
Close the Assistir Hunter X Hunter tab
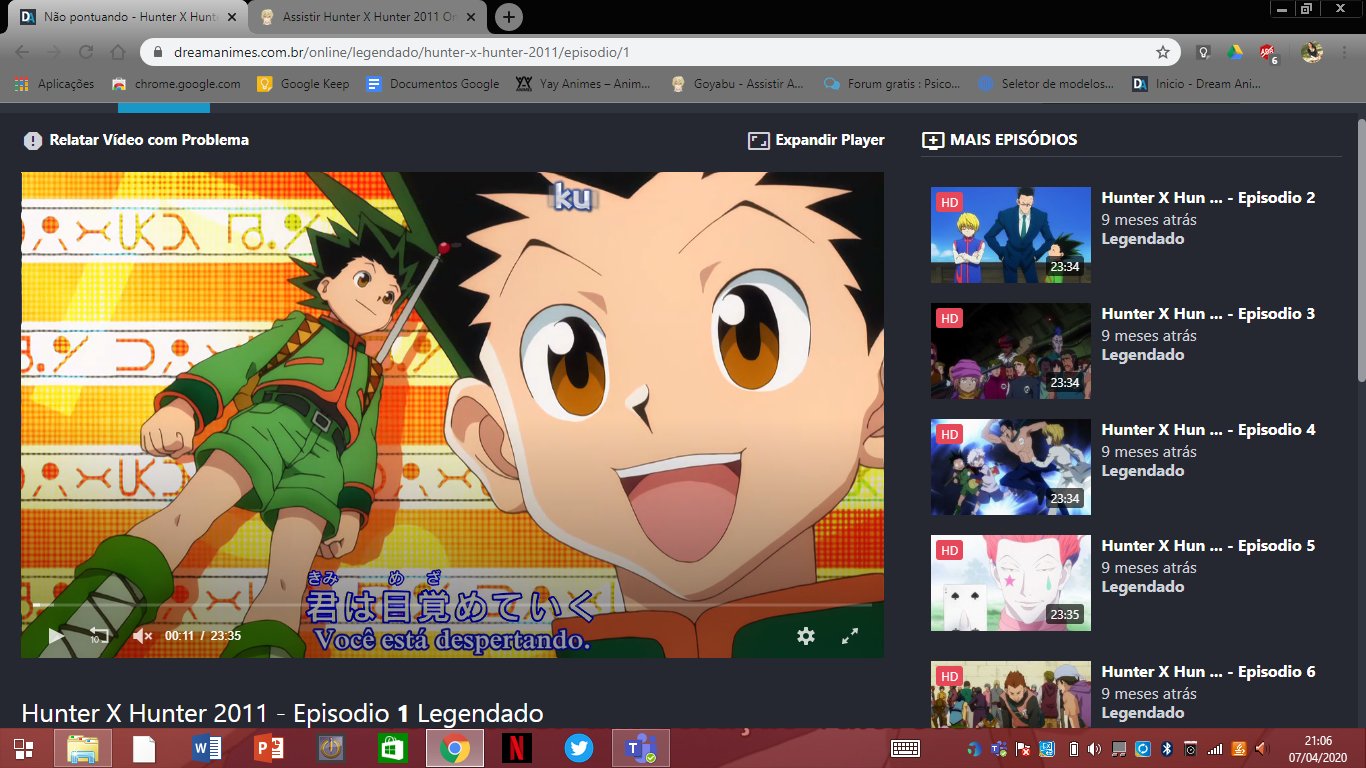[x=472, y=18]
